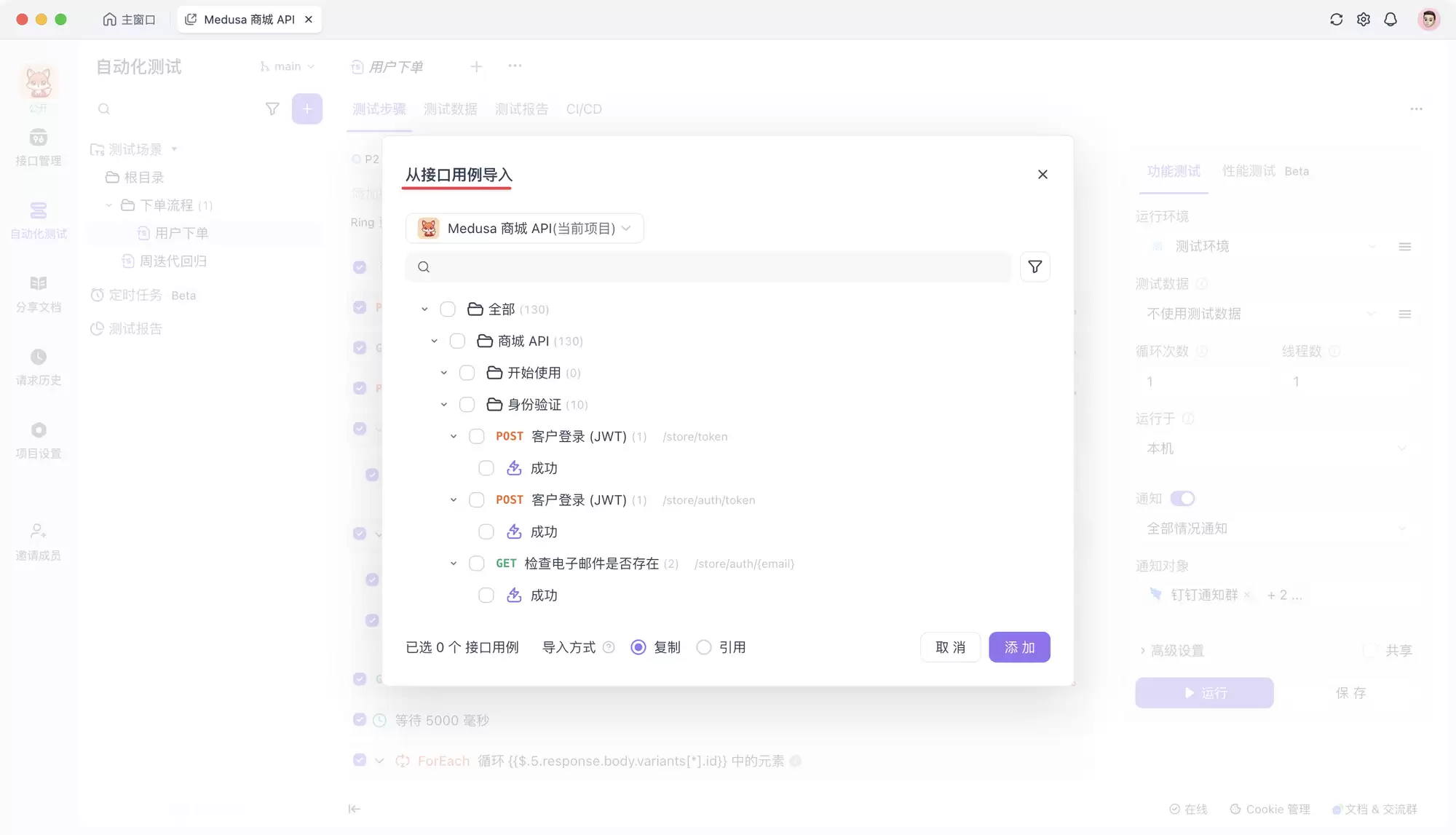Click the project fox logo in sidebar
Screen dimensions: 1456x835
pyautogui.click(x=39, y=82)
